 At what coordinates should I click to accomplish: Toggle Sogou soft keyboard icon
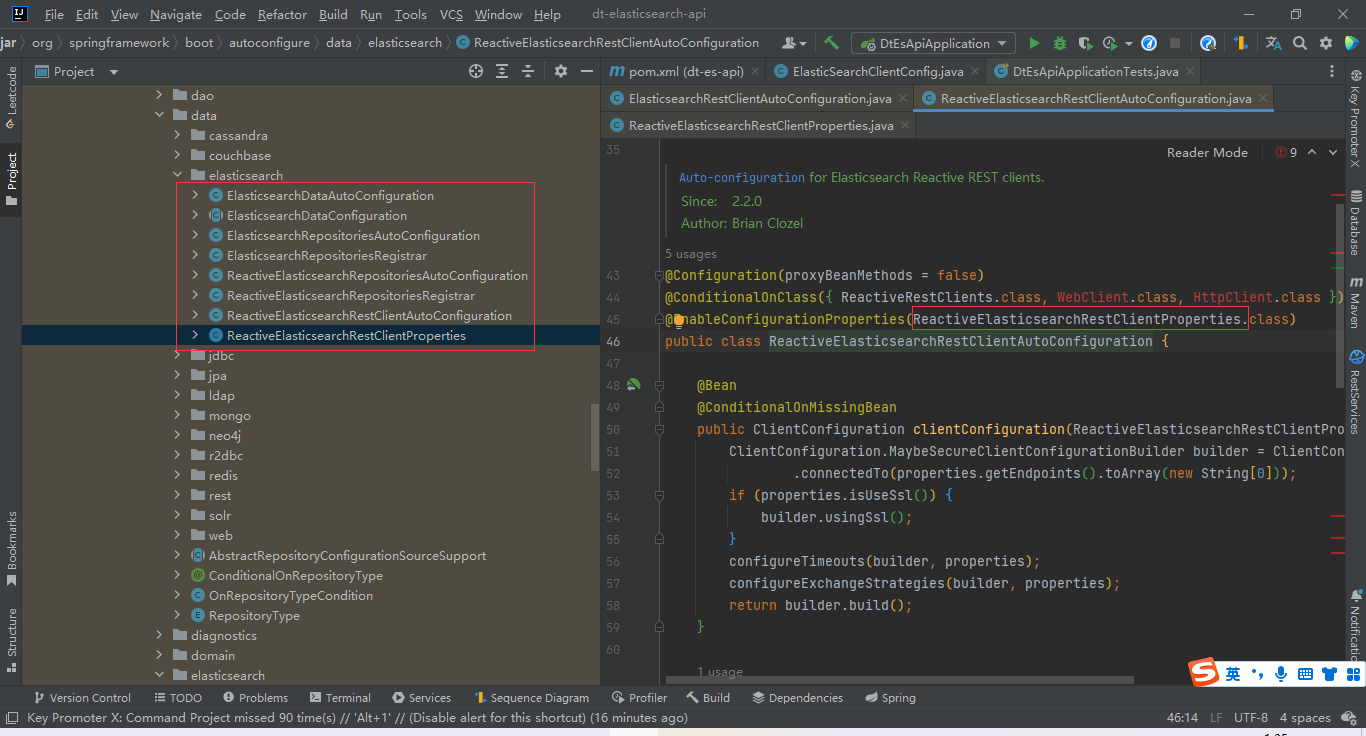(x=1304, y=674)
